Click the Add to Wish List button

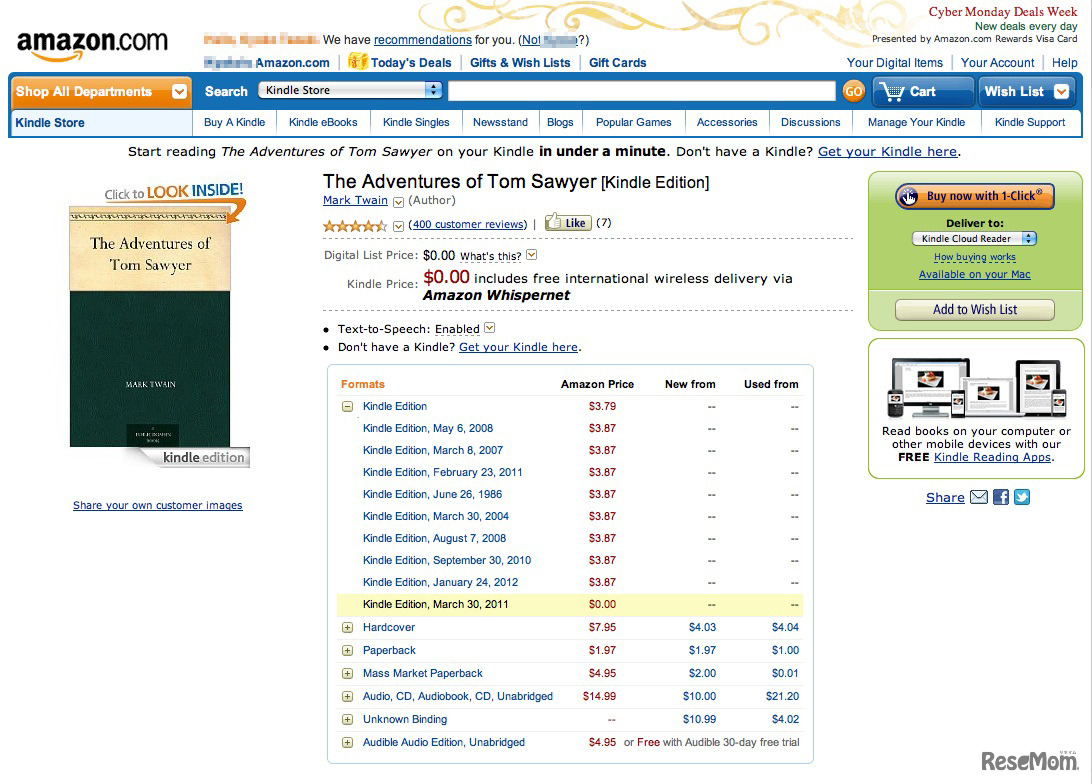[974, 310]
